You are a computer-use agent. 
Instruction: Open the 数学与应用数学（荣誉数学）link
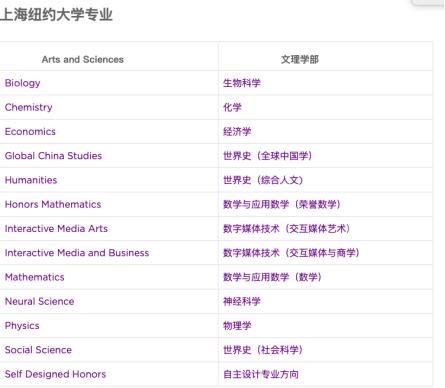282,204
